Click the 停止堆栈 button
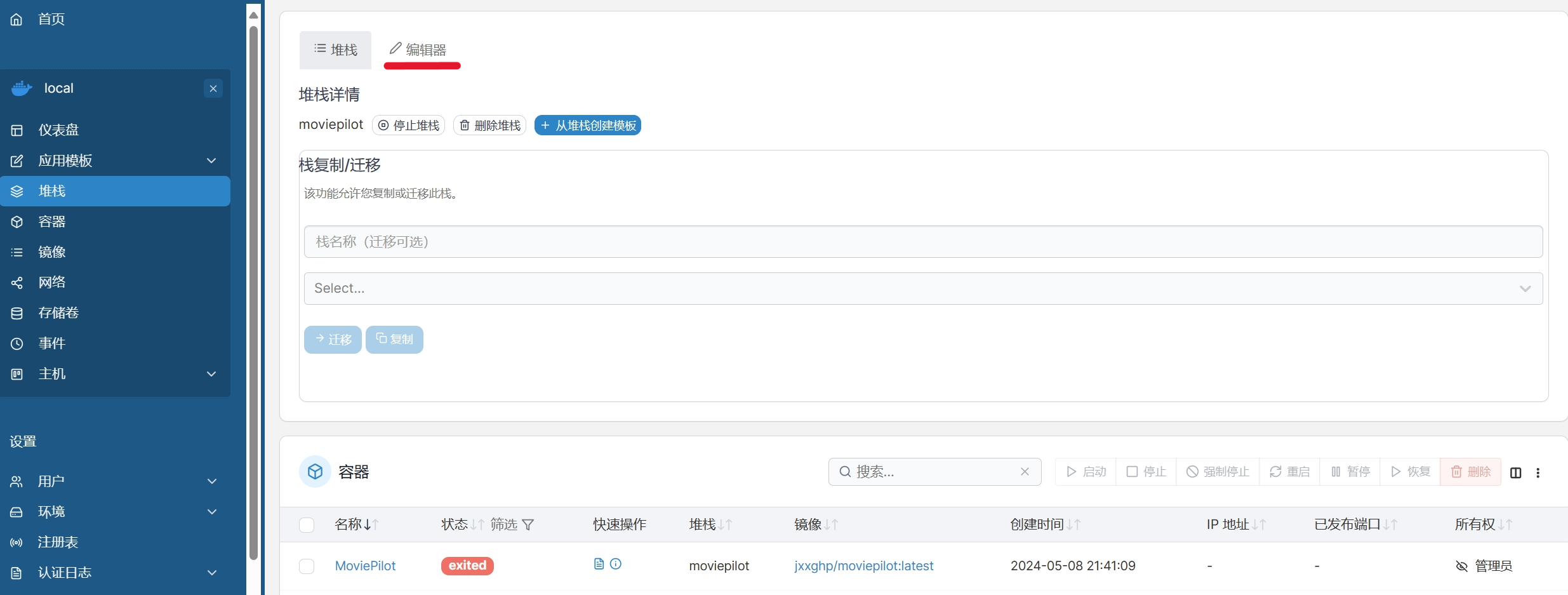 click(x=409, y=126)
